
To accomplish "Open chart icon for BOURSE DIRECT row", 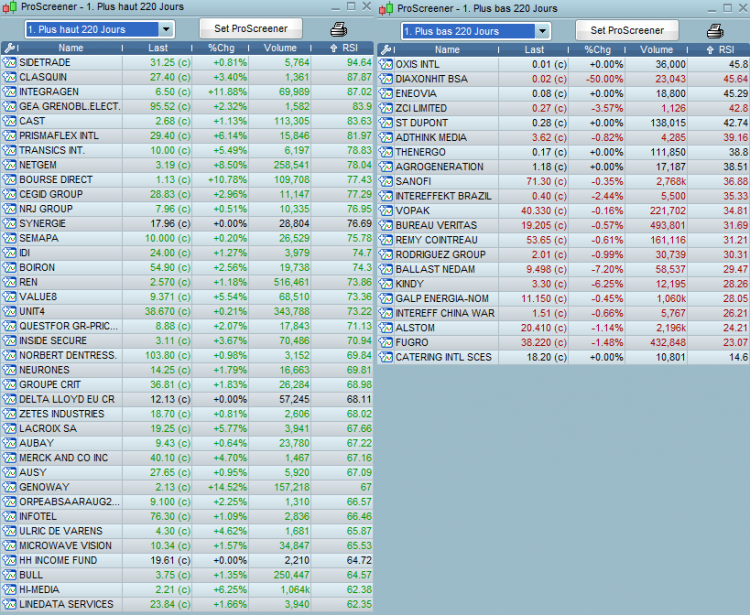I will pos(9,180).
